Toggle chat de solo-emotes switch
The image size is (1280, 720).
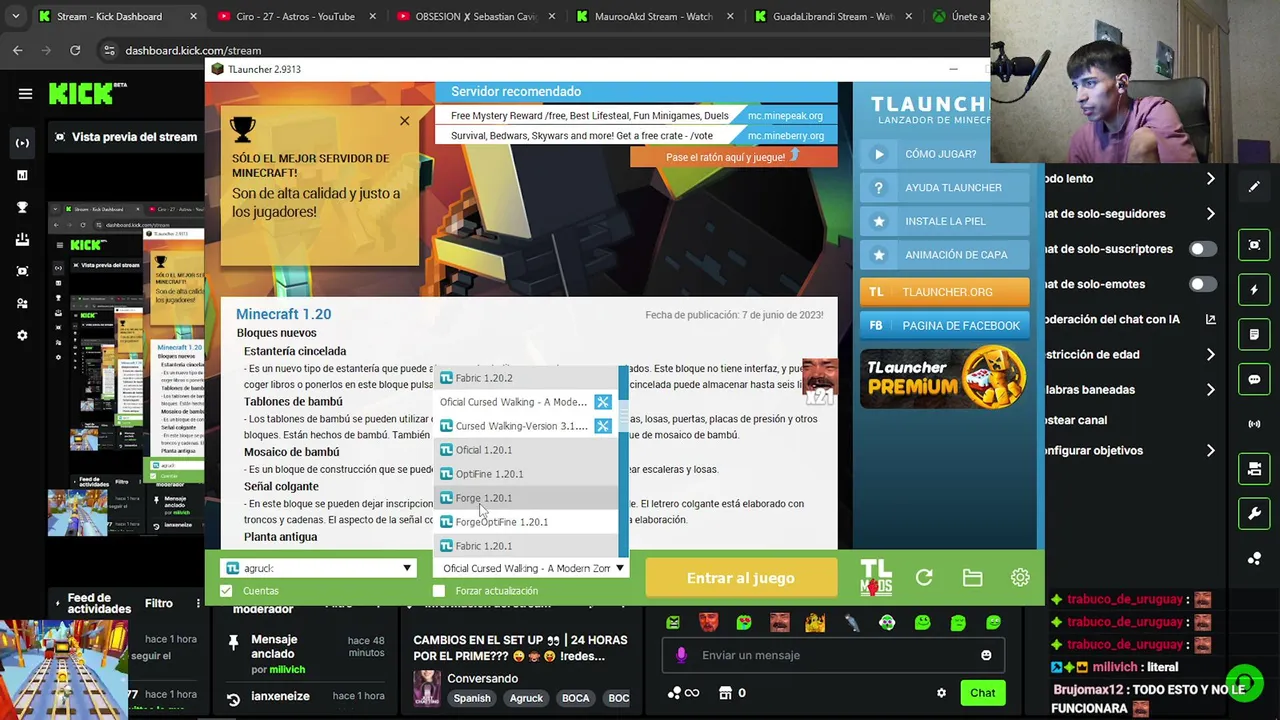point(1202,284)
